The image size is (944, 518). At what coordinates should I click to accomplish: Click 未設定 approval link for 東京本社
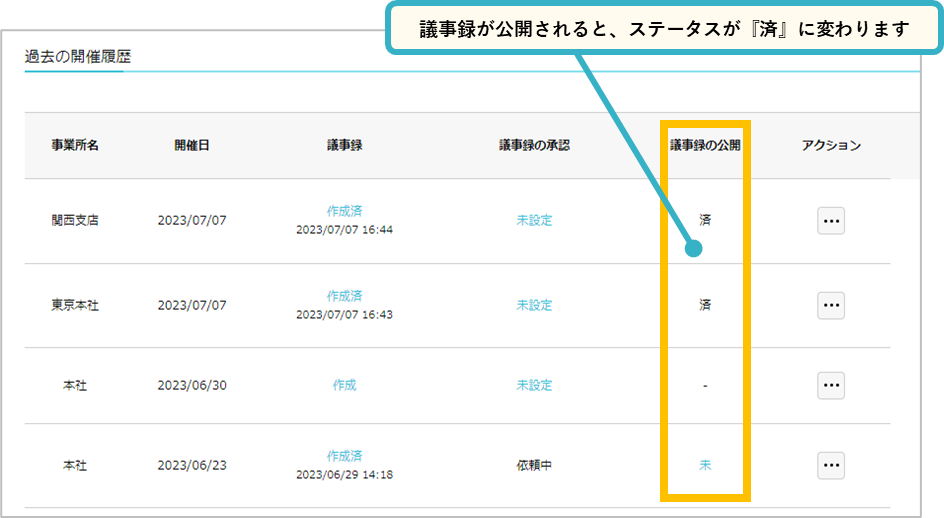(x=534, y=305)
